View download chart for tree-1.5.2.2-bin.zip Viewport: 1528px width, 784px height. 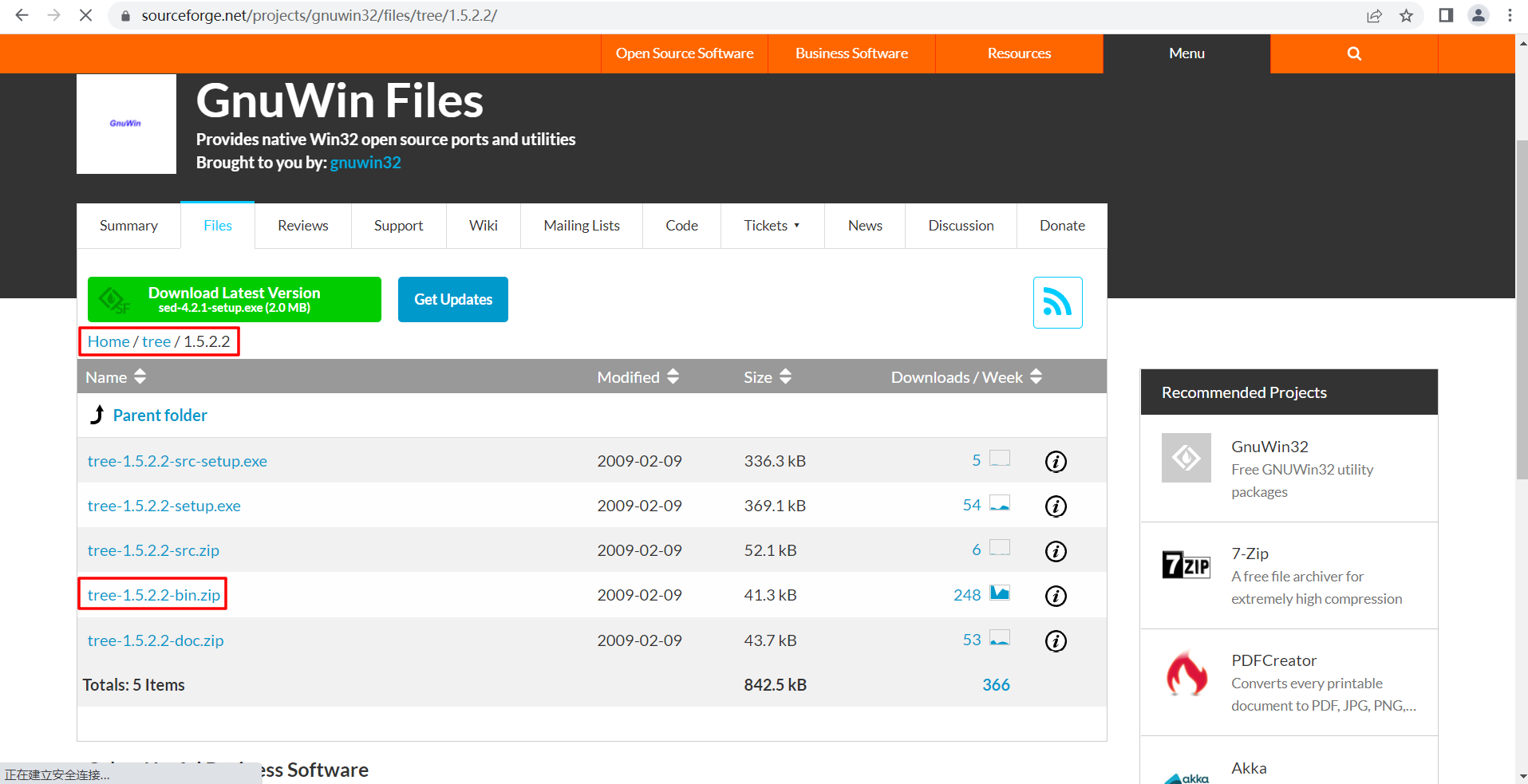coord(1000,593)
